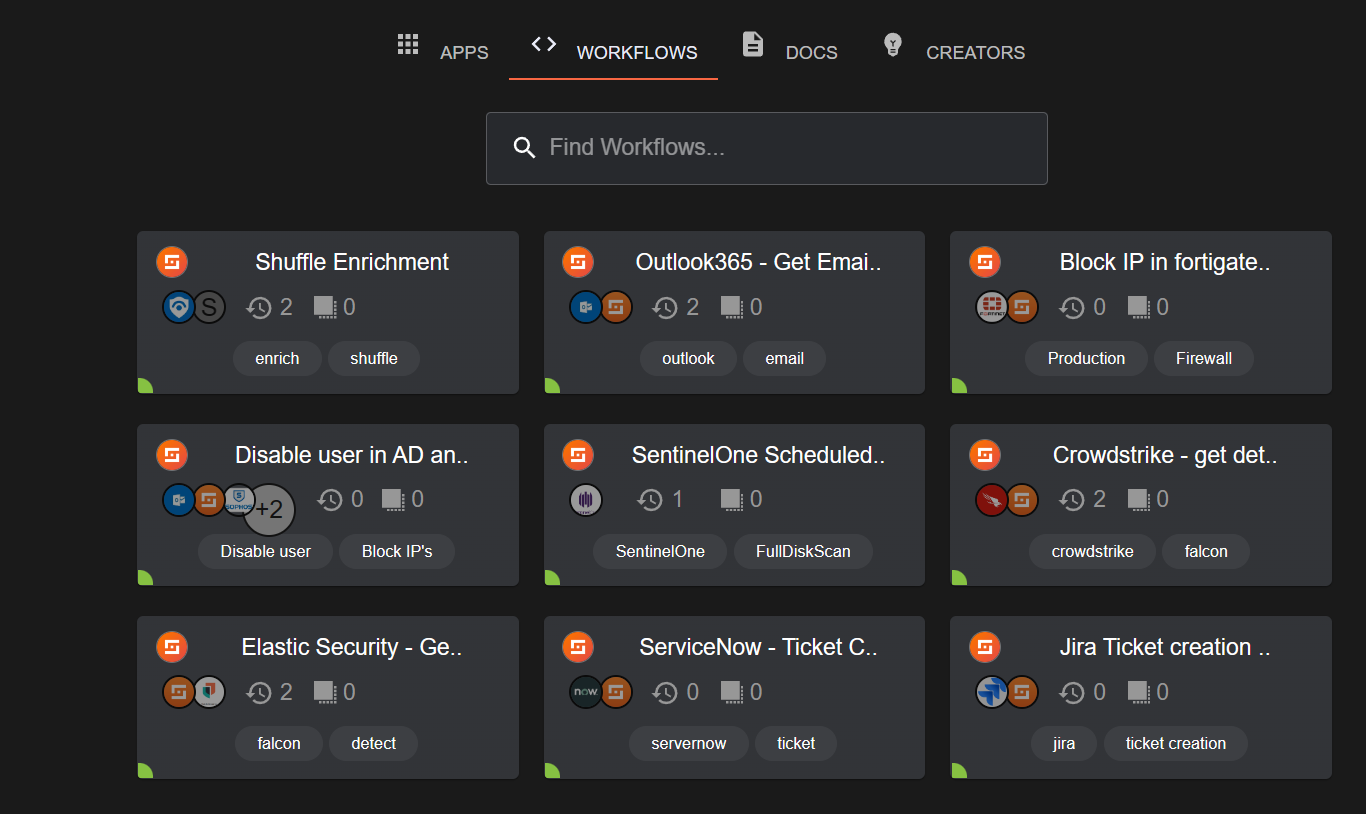Click the crowdstrike tag on Crowdstrike card
This screenshot has height=814, width=1366.
1092,551
